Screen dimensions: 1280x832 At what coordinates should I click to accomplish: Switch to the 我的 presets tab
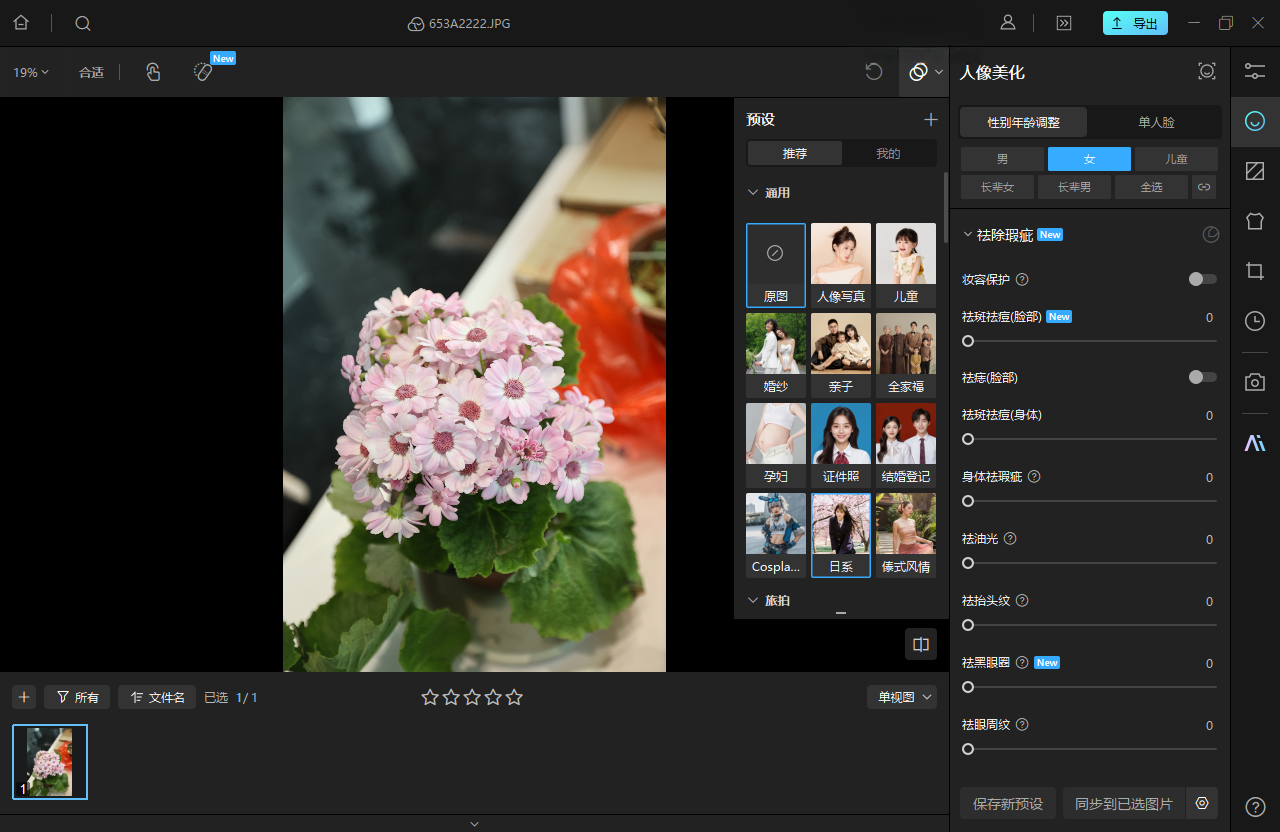(x=888, y=153)
